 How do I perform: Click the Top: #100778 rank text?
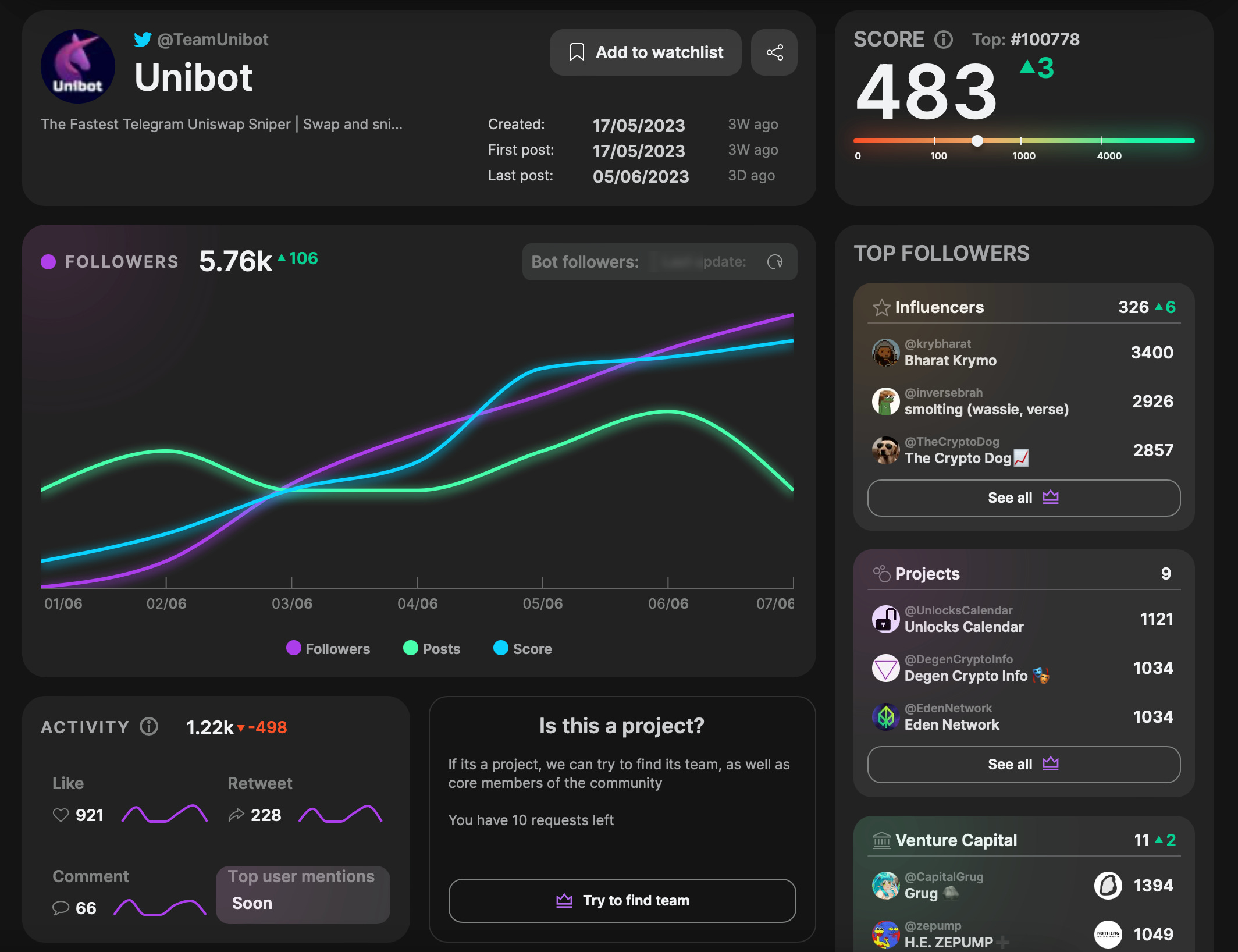click(x=1026, y=40)
